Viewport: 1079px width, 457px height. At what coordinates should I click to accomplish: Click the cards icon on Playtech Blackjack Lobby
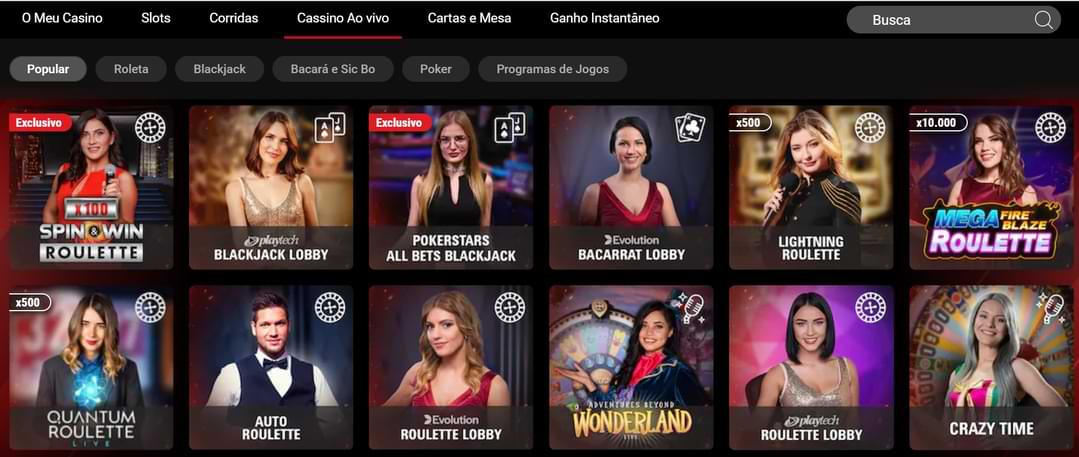click(330, 127)
